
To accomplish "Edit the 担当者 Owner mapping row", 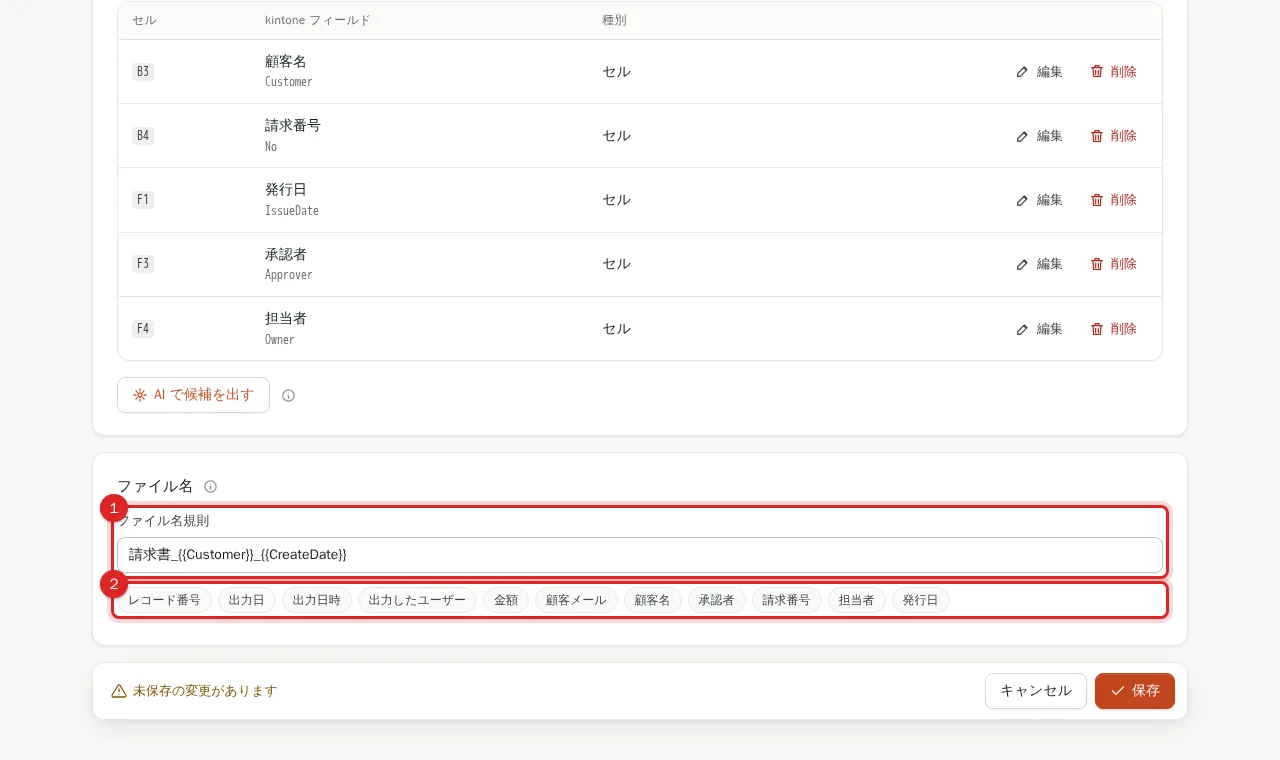I will pyautogui.click(x=1039, y=329).
